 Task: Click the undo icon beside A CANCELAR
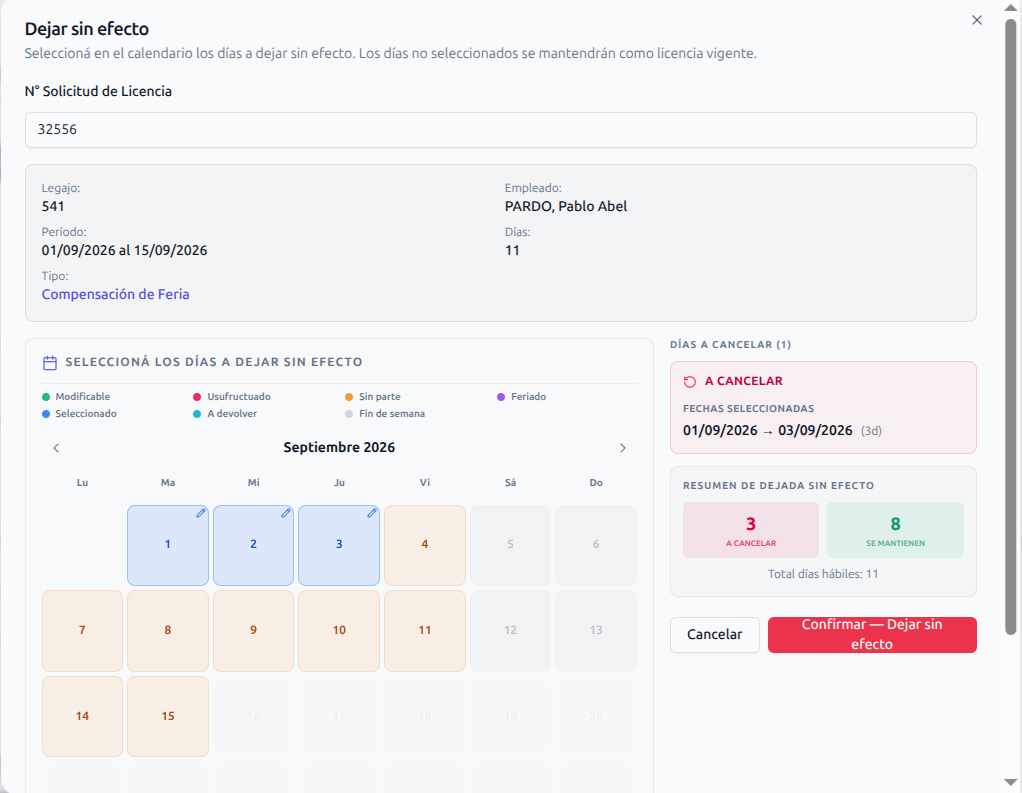point(690,382)
